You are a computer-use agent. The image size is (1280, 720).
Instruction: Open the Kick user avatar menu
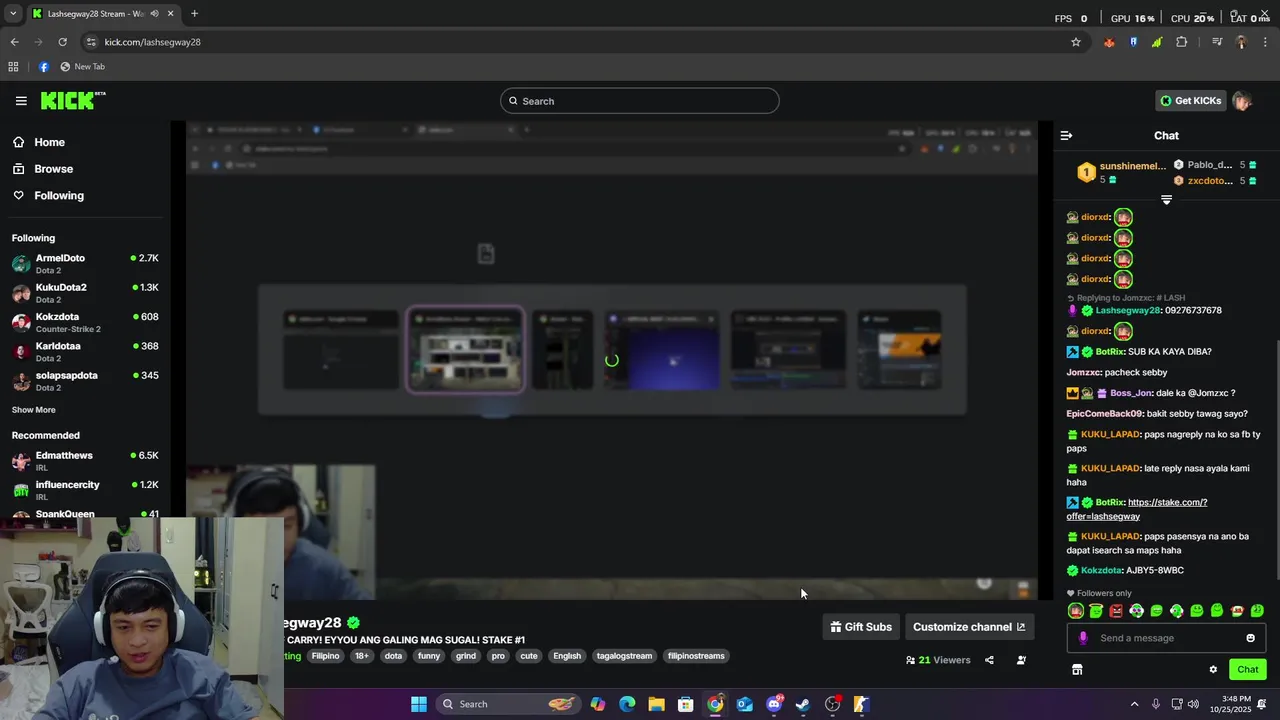point(1242,101)
